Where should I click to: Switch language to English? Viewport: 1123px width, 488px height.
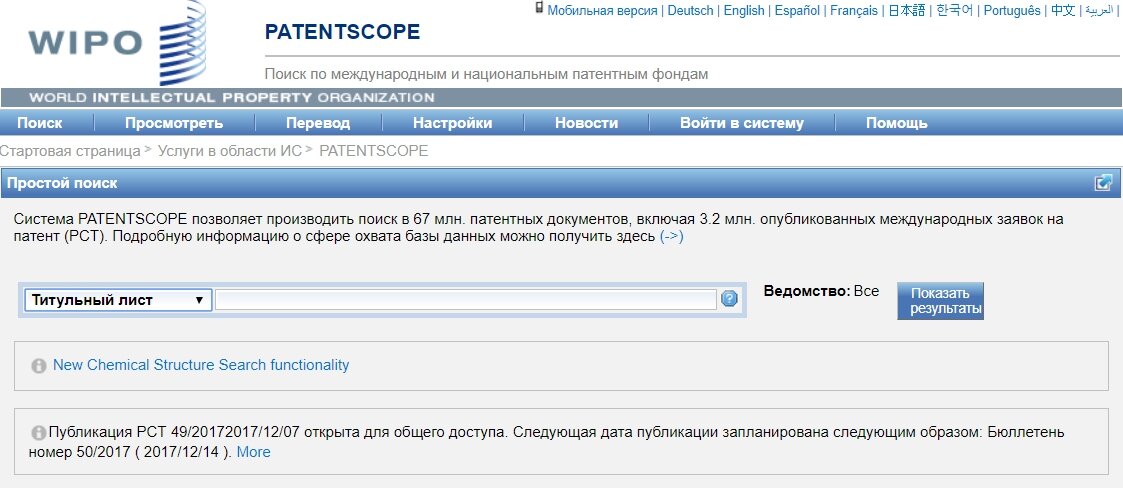click(x=744, y=11)
